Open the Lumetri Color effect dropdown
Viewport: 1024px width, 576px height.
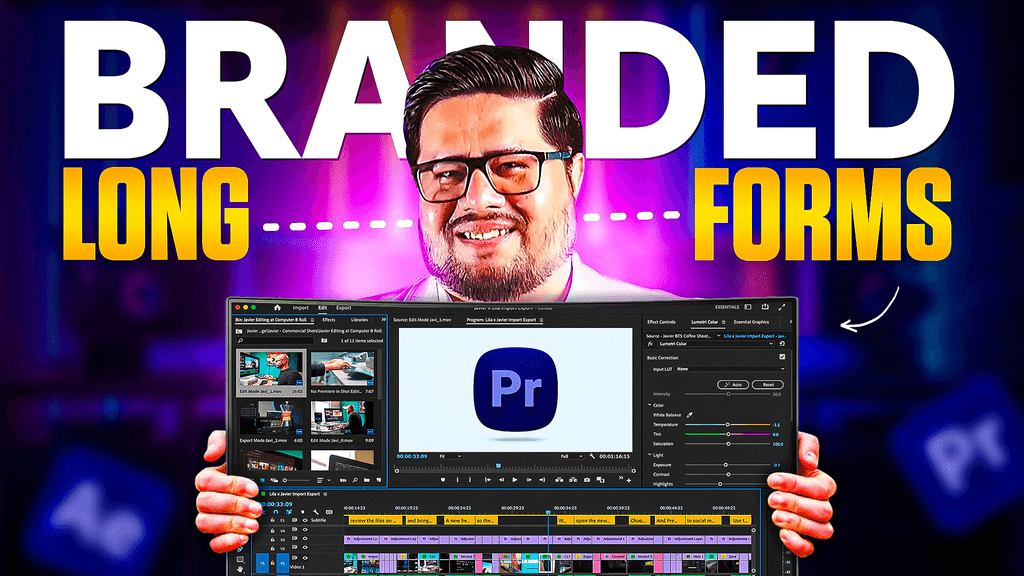716,344
